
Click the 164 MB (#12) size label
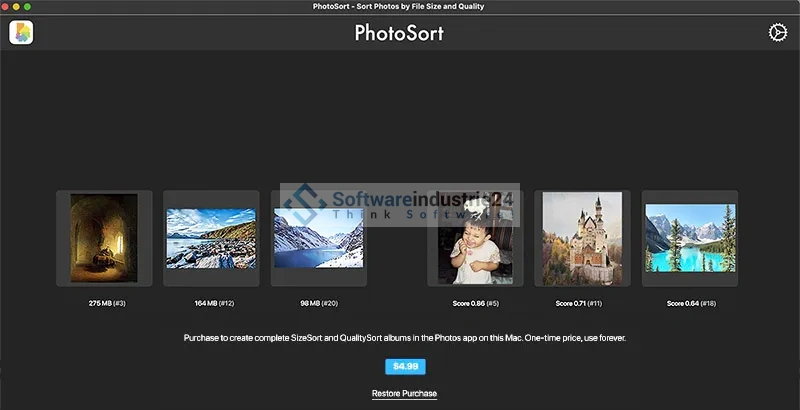211,302
